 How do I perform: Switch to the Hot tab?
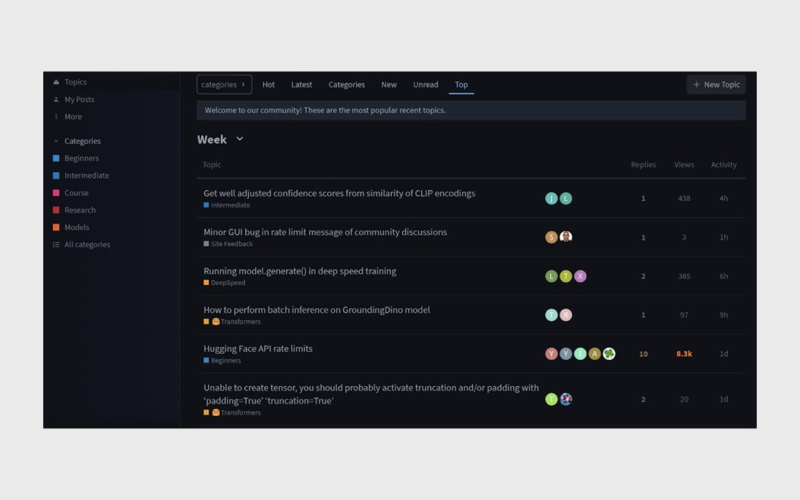[x=268, y=85]
